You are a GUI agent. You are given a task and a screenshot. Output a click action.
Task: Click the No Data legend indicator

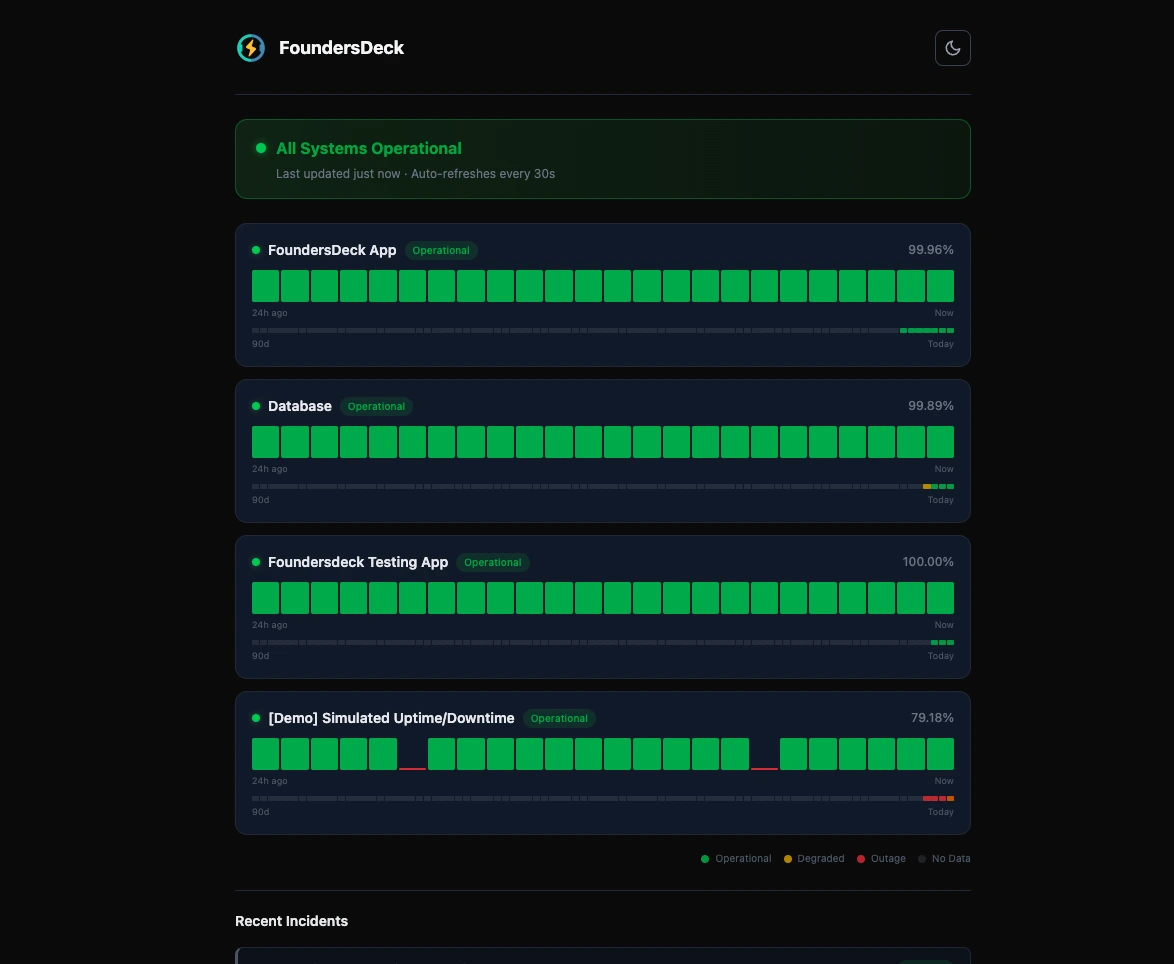click(x=921, y=858)
